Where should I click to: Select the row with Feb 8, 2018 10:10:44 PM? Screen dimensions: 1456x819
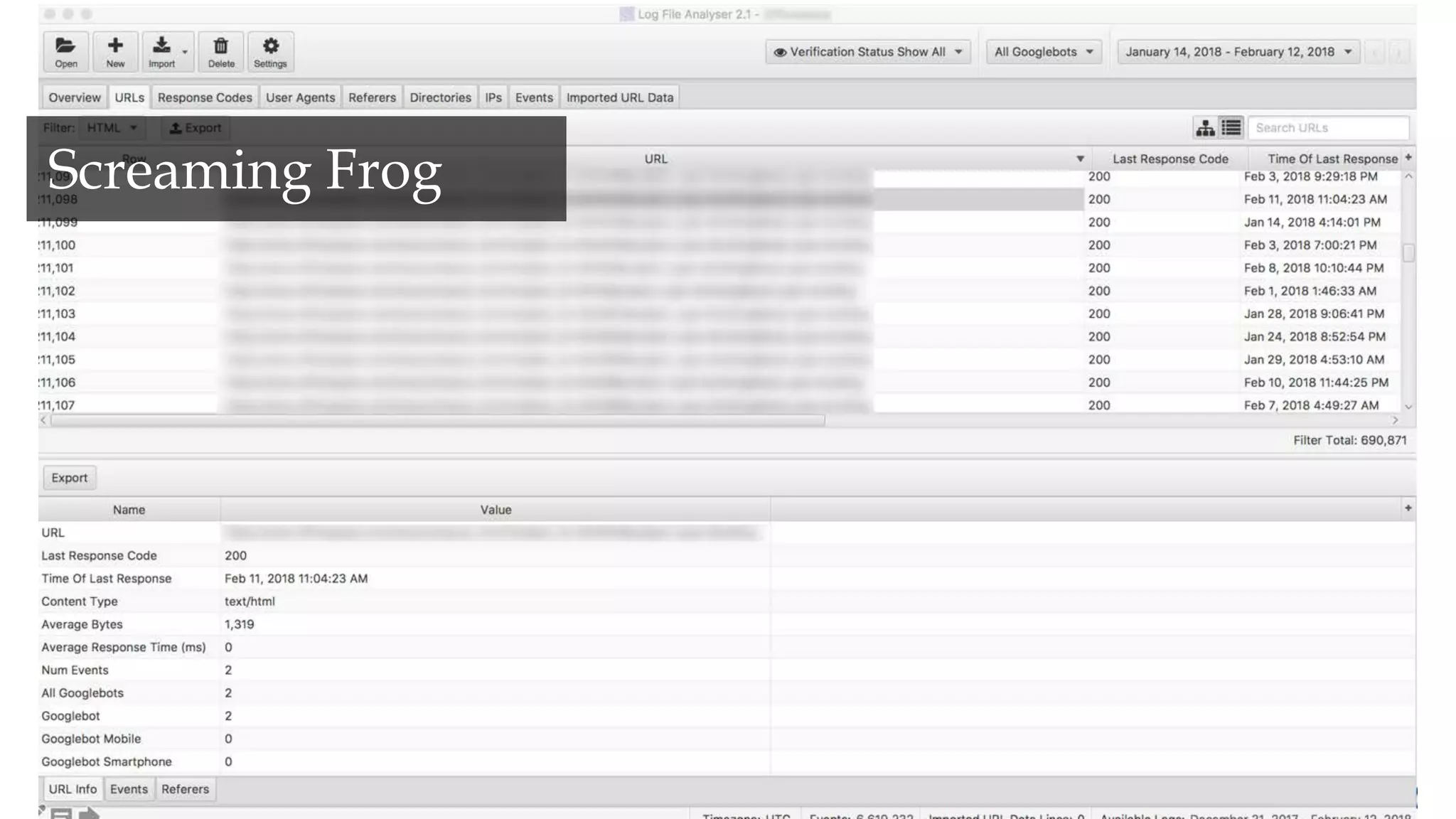click(719, 268)
